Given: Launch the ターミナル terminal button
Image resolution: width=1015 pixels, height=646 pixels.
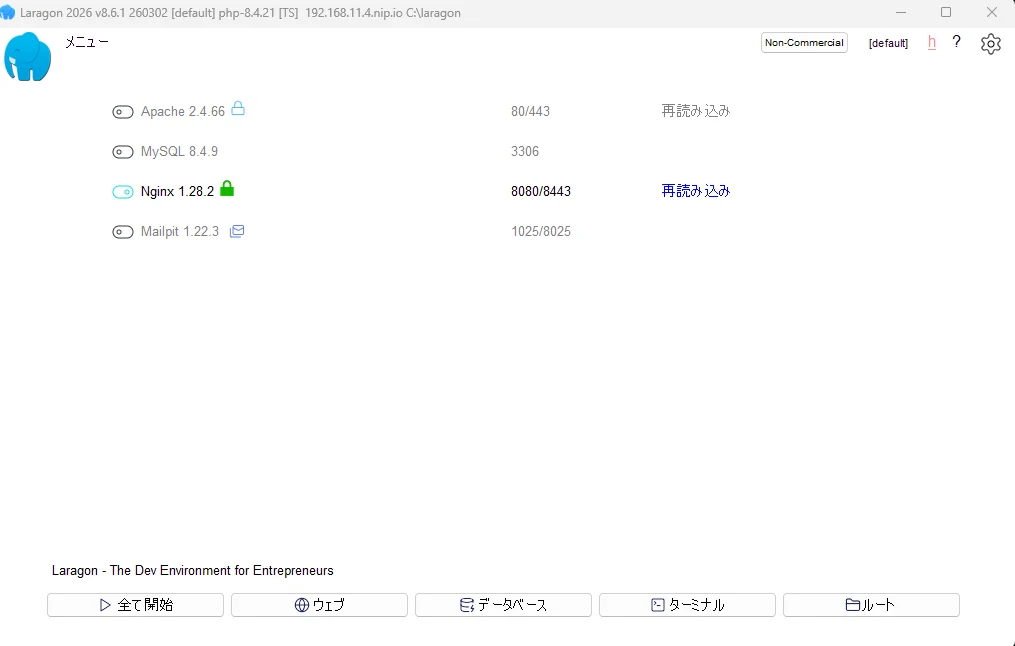Looking at the screenshot, I should [x=687, y=605].
